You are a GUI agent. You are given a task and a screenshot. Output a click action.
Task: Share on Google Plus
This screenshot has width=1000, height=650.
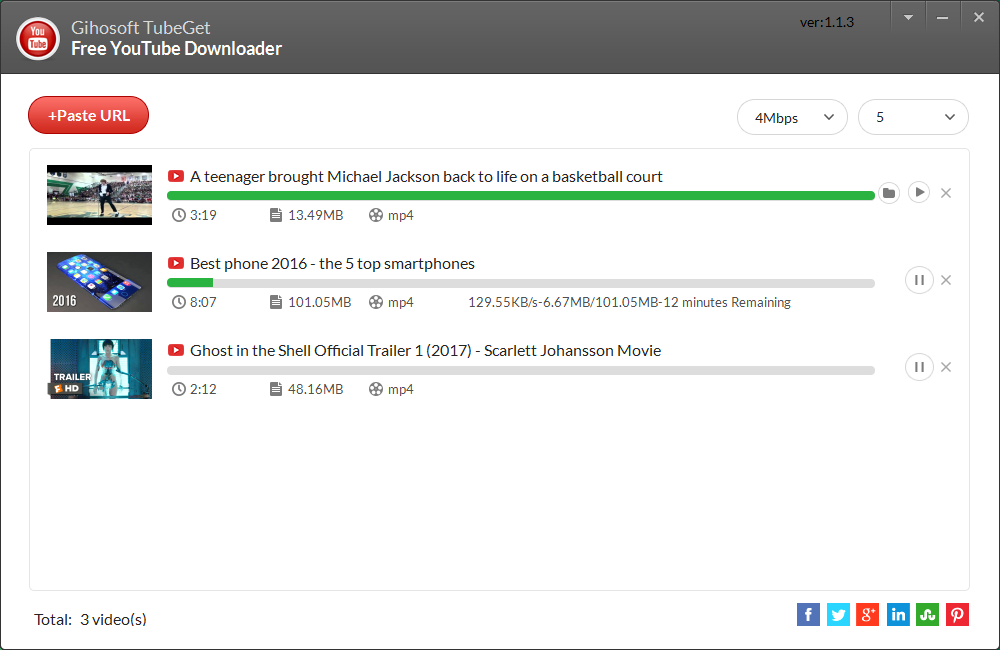pos(868,615)
